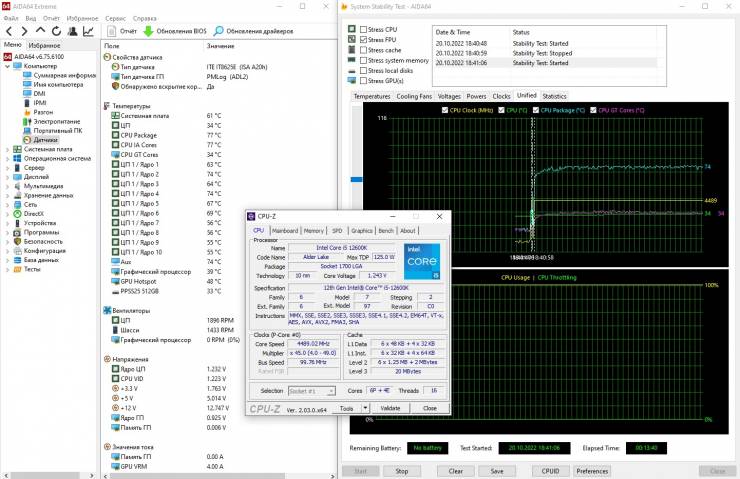Click Обновления BIOS green arrow button
The width and height of the screenshot is (740, 479).
(x=175, y=31)
